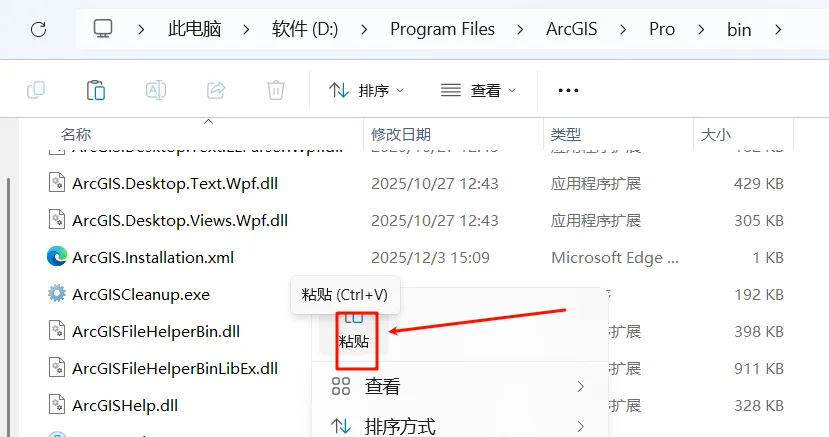Select file ArcGIS.Desktop.Views.Wpf.dll
Image resolution: width=829 pixels, height=437 pixels.
tap(180, 220)
